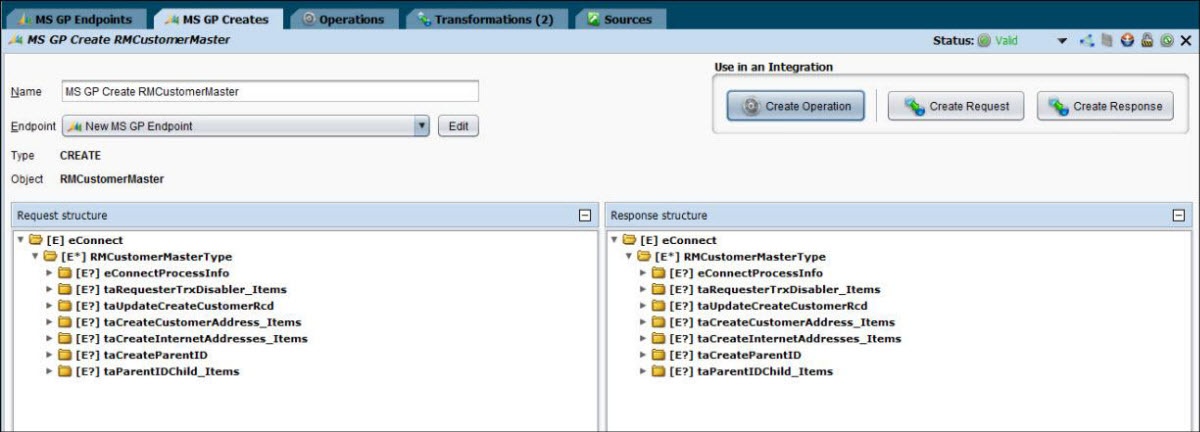Expand taUpdateCreateCustomerRcd in Response structure

(644, 306)
